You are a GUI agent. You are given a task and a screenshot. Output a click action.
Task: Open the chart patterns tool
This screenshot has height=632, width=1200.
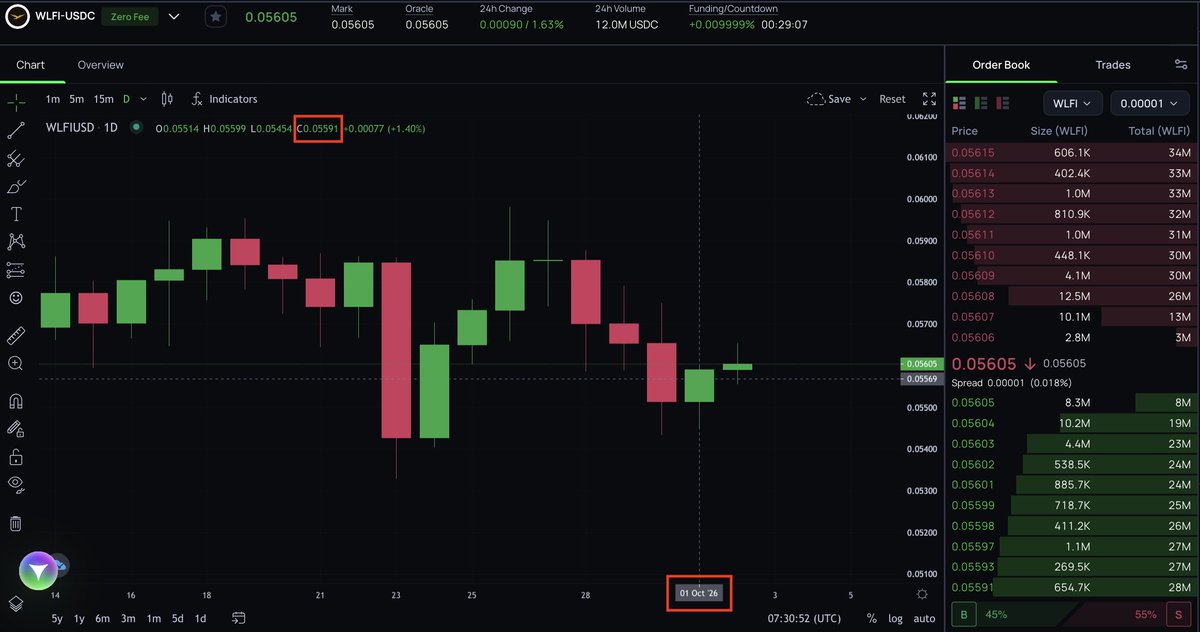16,241
